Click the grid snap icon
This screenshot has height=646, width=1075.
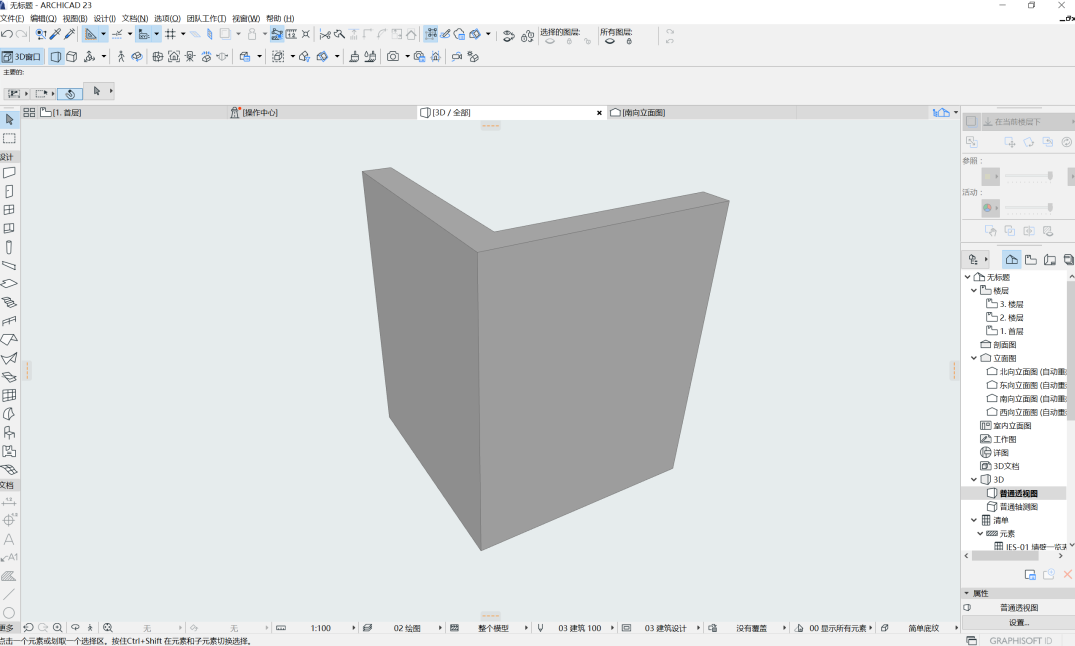(x=170, y=34)
